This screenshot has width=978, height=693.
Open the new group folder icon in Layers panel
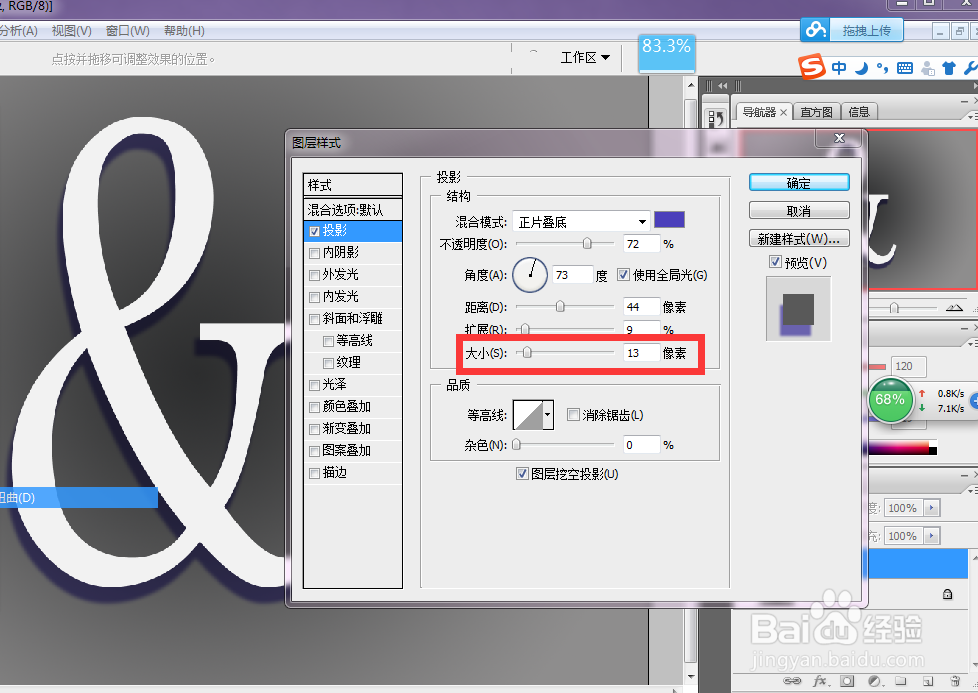902,681
